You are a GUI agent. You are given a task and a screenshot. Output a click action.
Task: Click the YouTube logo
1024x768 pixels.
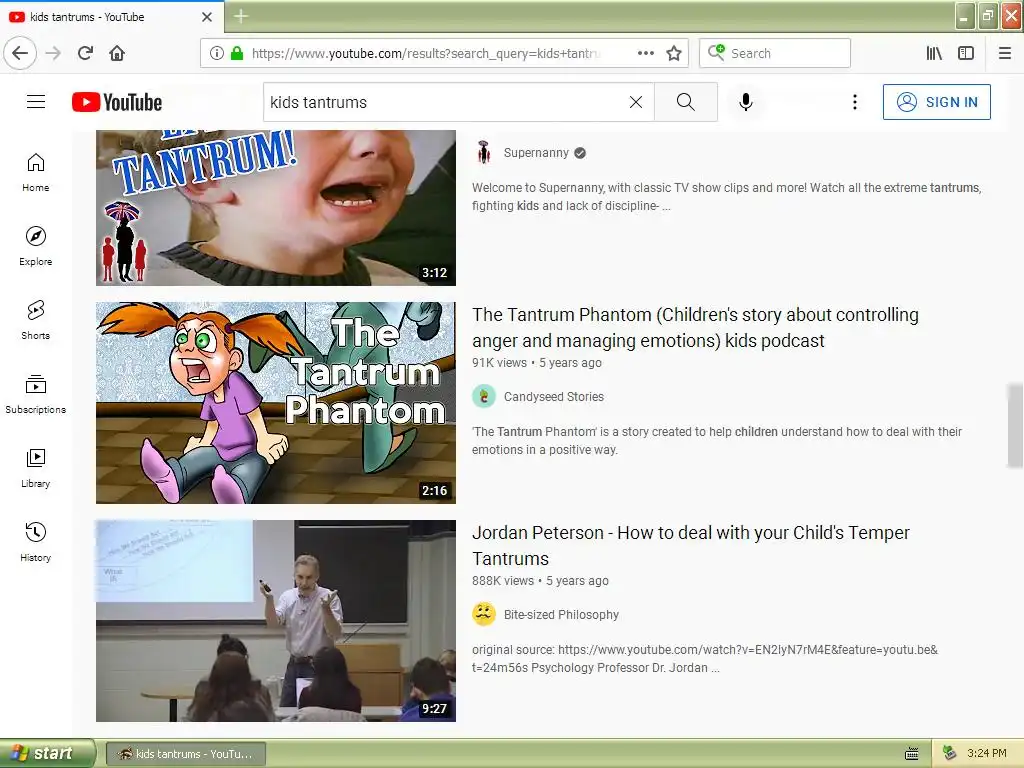tap(117, 102)
